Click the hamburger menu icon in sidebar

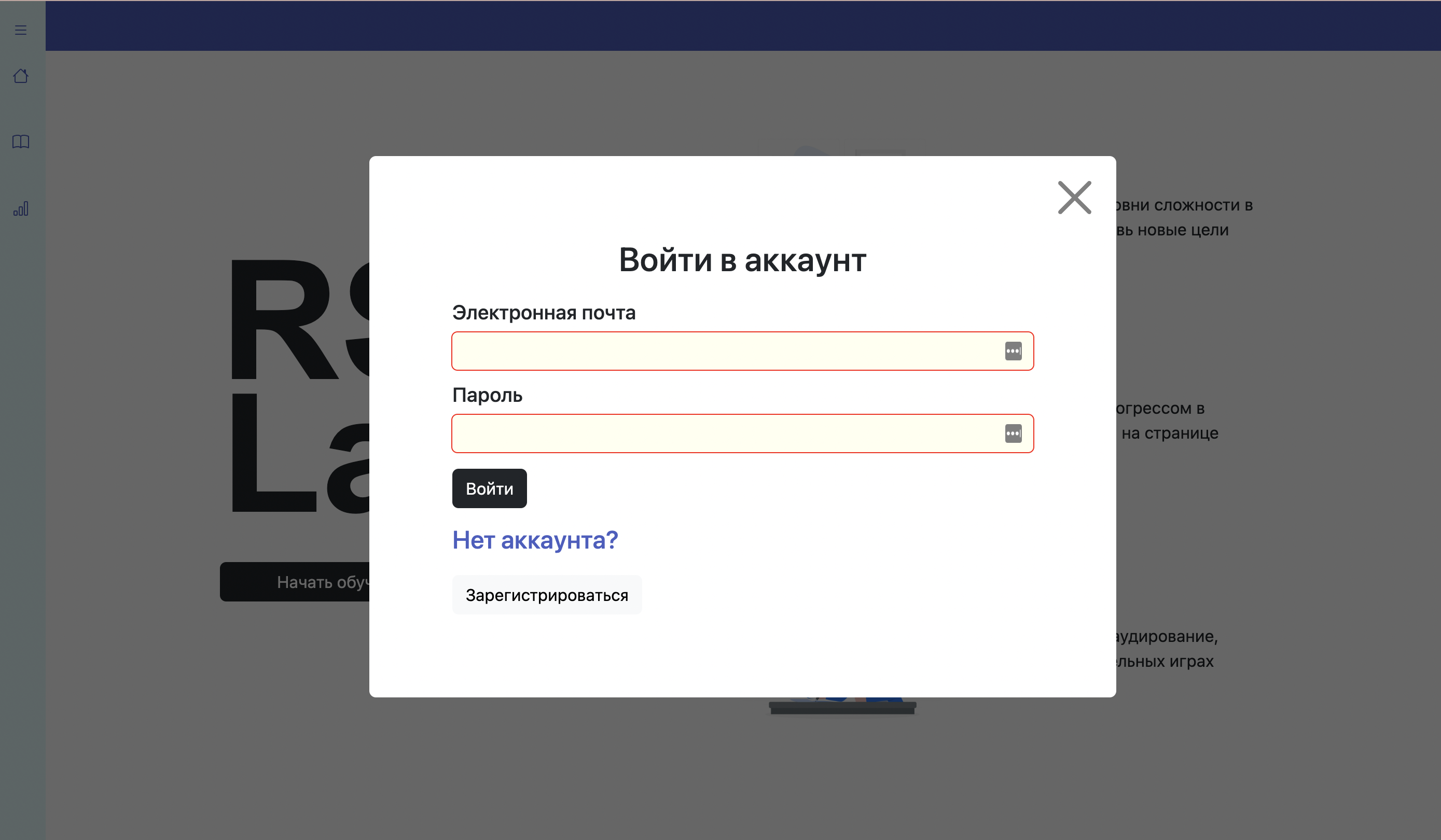point(21,30)
